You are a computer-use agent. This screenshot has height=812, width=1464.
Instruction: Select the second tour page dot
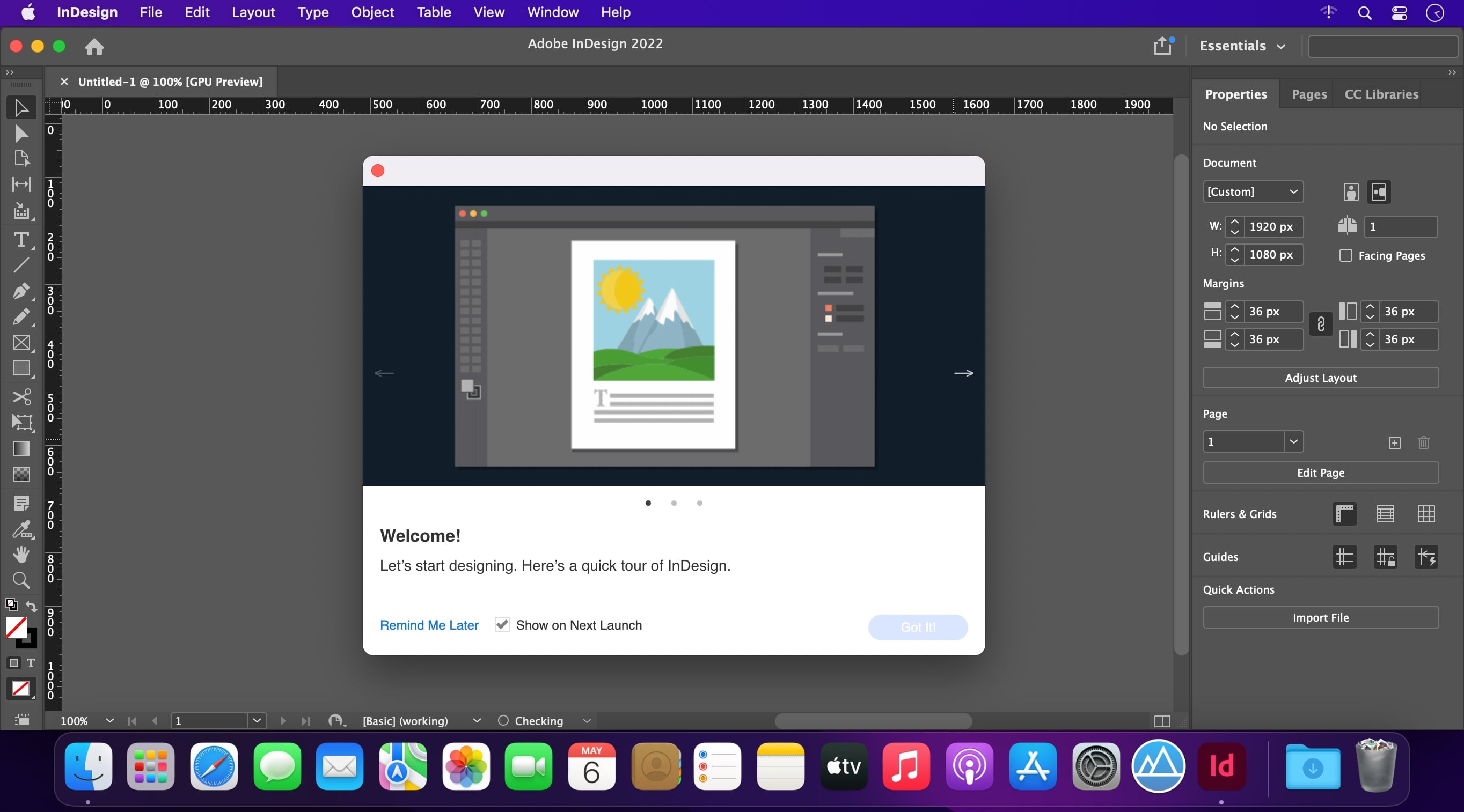coord(674,503)
